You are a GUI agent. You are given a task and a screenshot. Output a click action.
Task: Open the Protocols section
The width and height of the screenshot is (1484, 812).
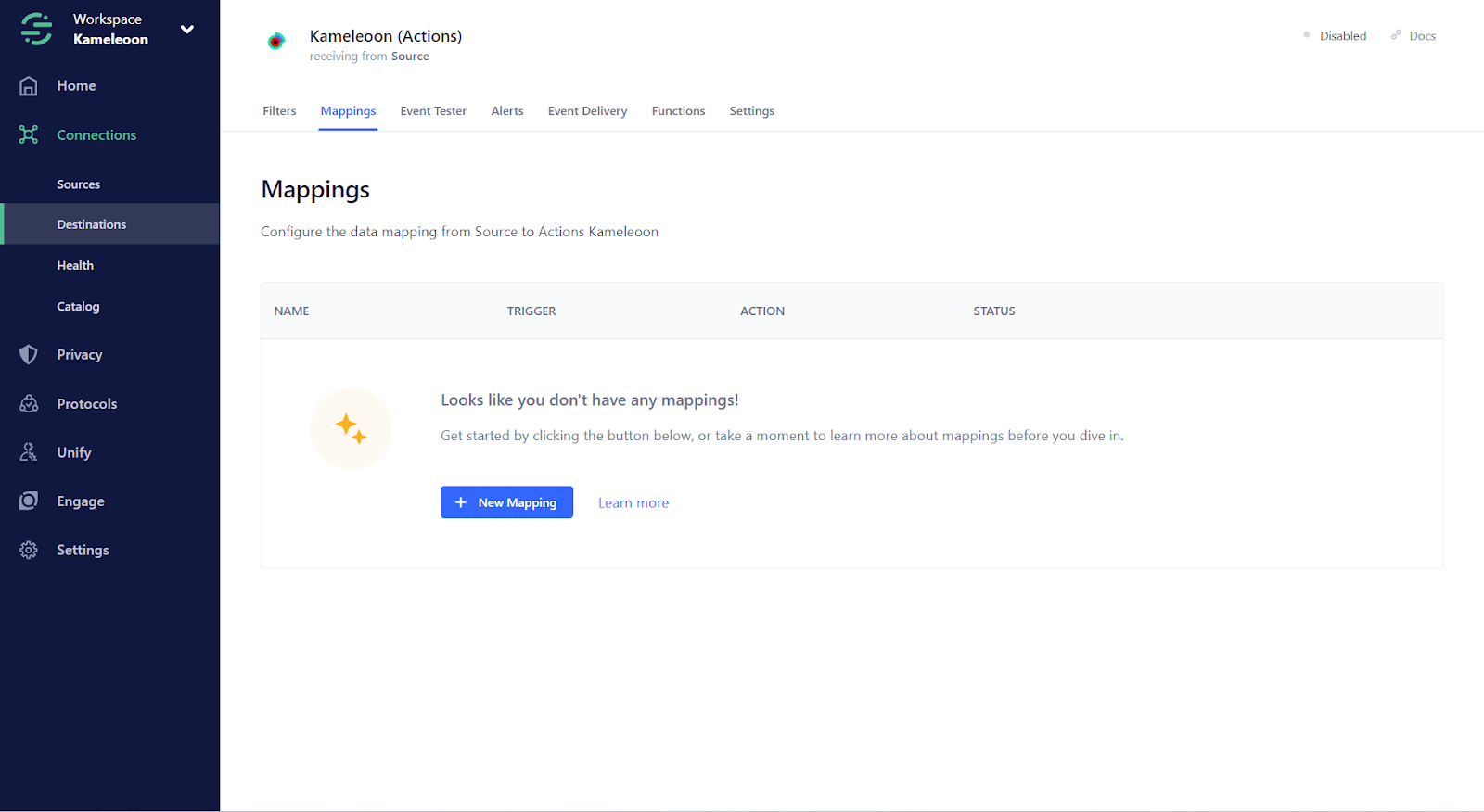(86, 403)
